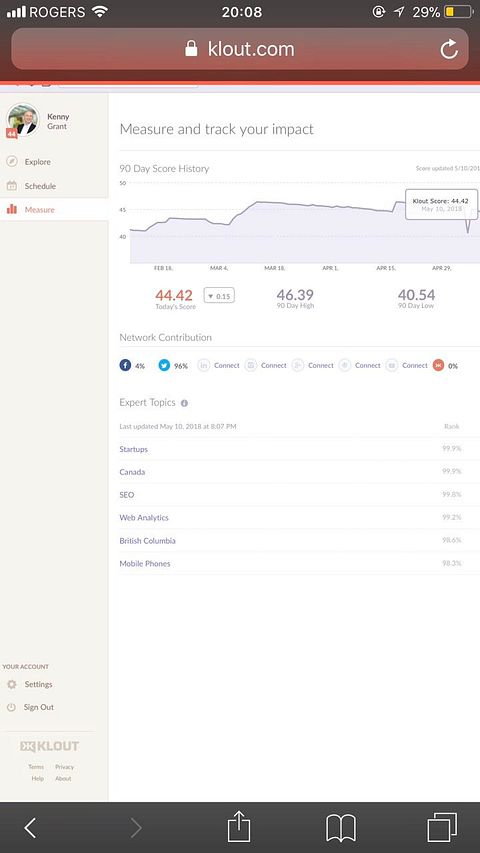Open the Privacy link
This screenshot has height=853, width=480.
[64, 767]
